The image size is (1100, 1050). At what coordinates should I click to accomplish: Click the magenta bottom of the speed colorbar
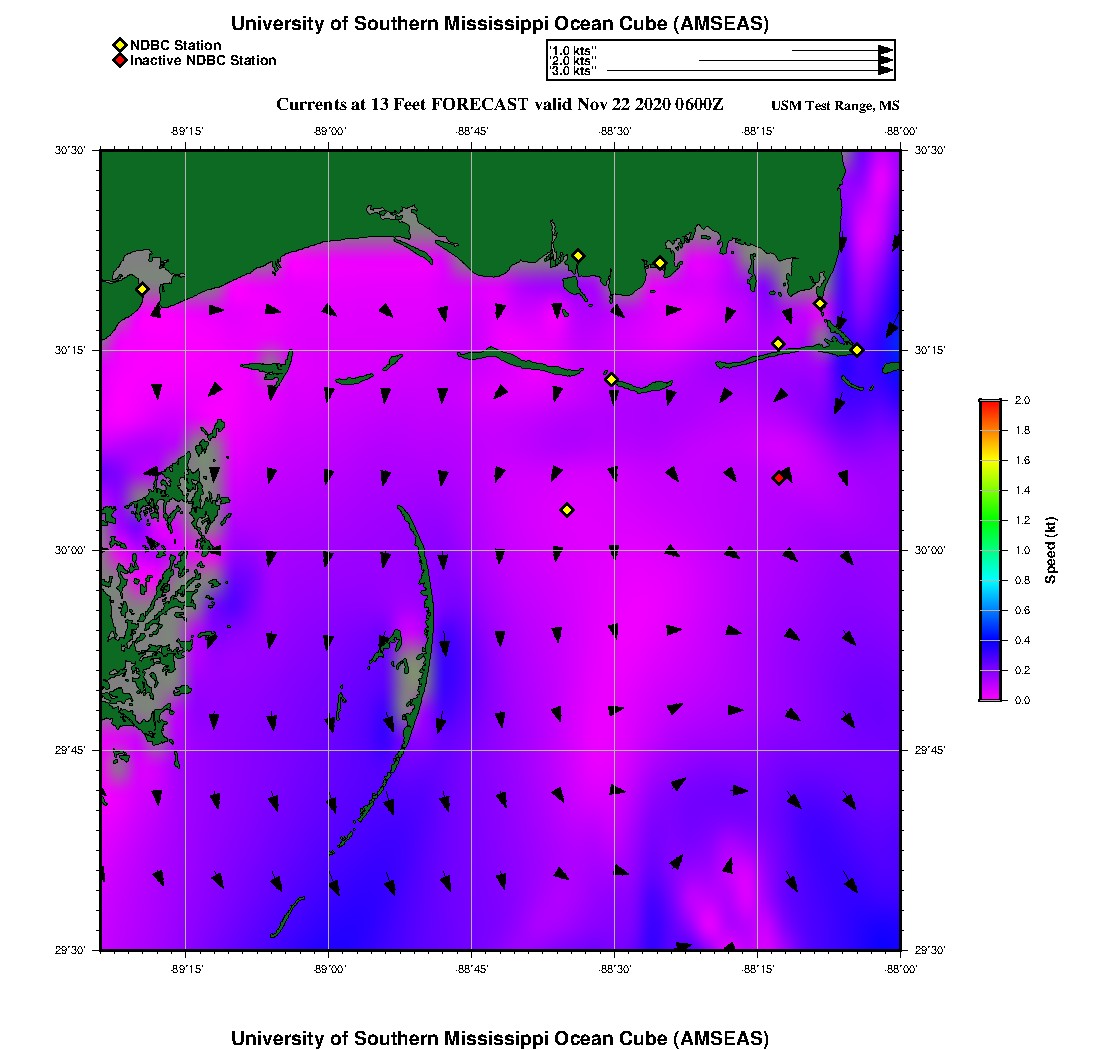pos(990,694)
